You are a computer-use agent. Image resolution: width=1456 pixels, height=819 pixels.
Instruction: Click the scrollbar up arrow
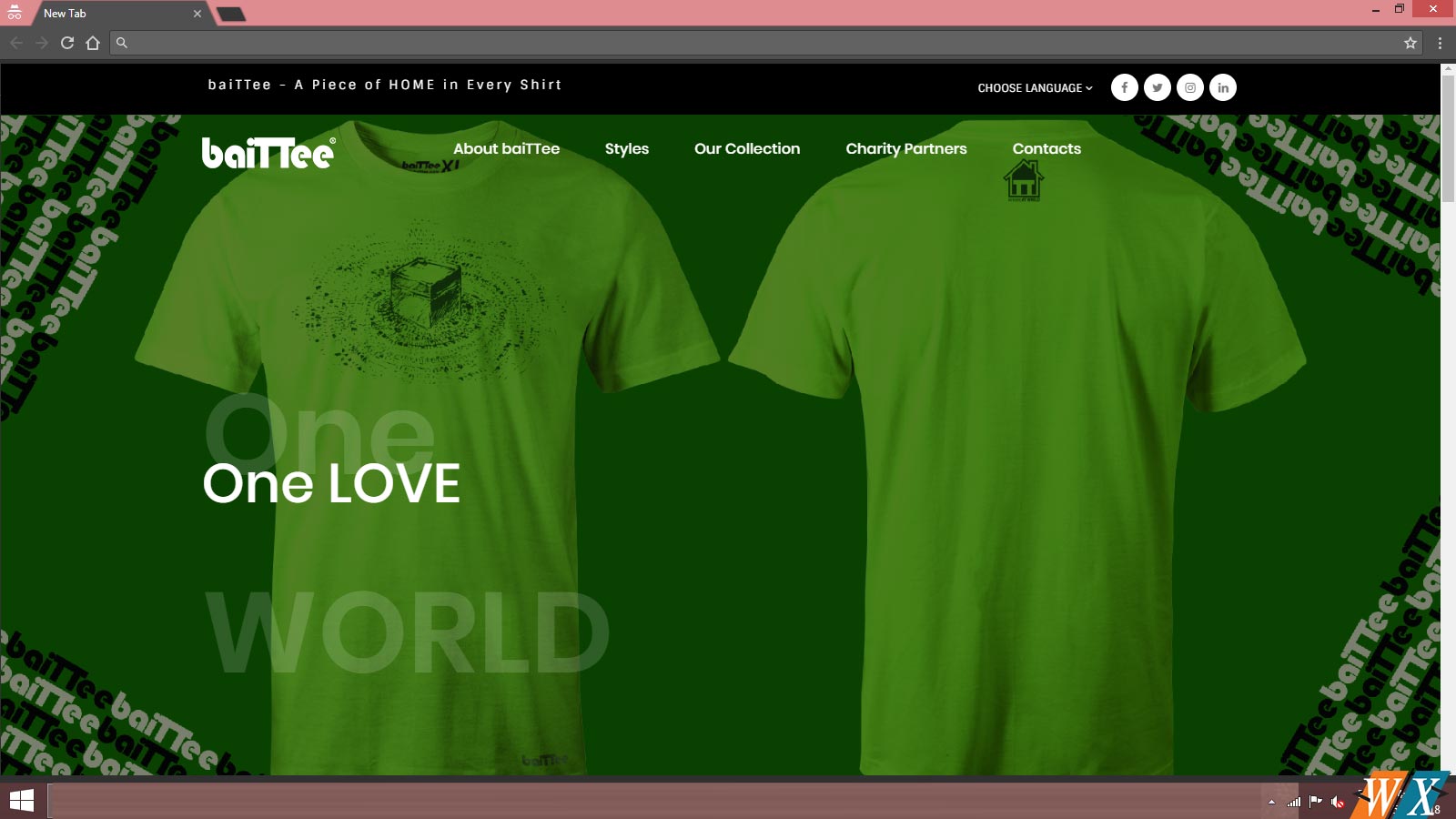(1448, 69)
